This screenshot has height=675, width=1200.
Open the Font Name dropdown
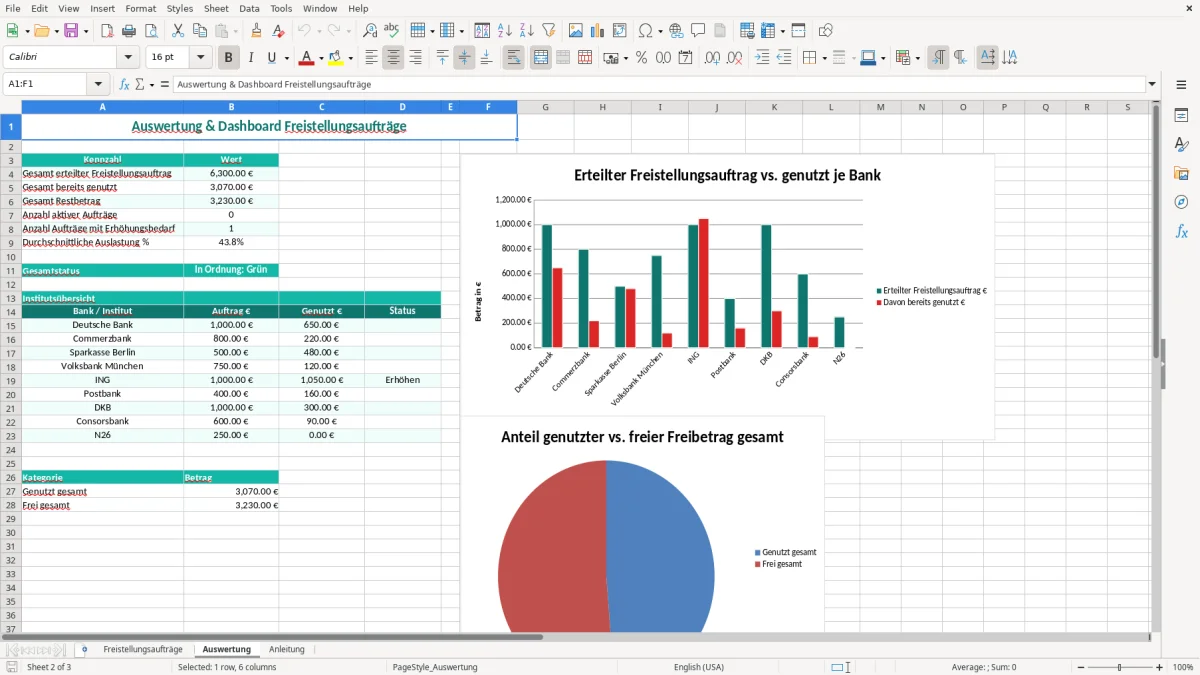[x=128, y=58]
